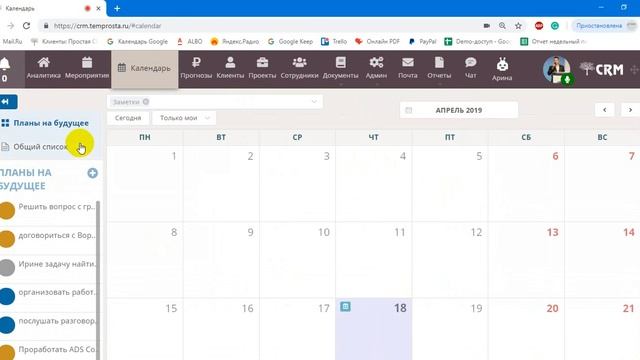Viewport: 640px width, 360px height.
Task: Click the red adblock extension icon
Action: coord(539,26)
